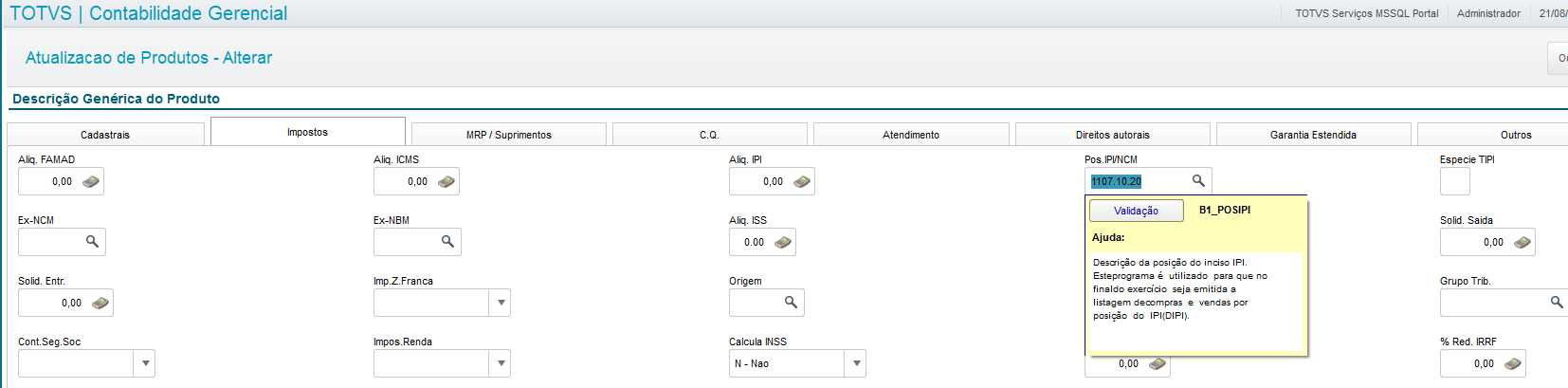Click calculator icon in Aliq. FAMAD field

(91, 181)
